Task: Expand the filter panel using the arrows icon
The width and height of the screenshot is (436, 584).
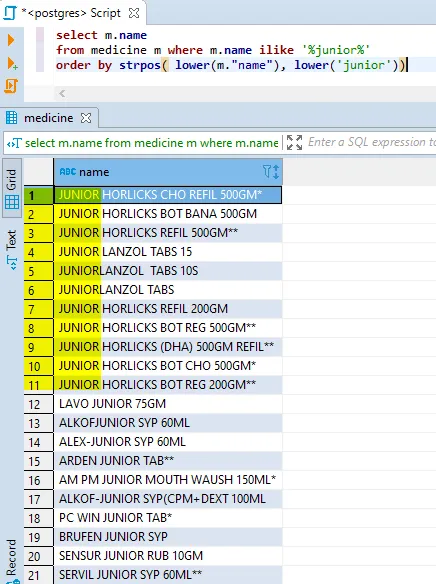Action: [294, 143]
